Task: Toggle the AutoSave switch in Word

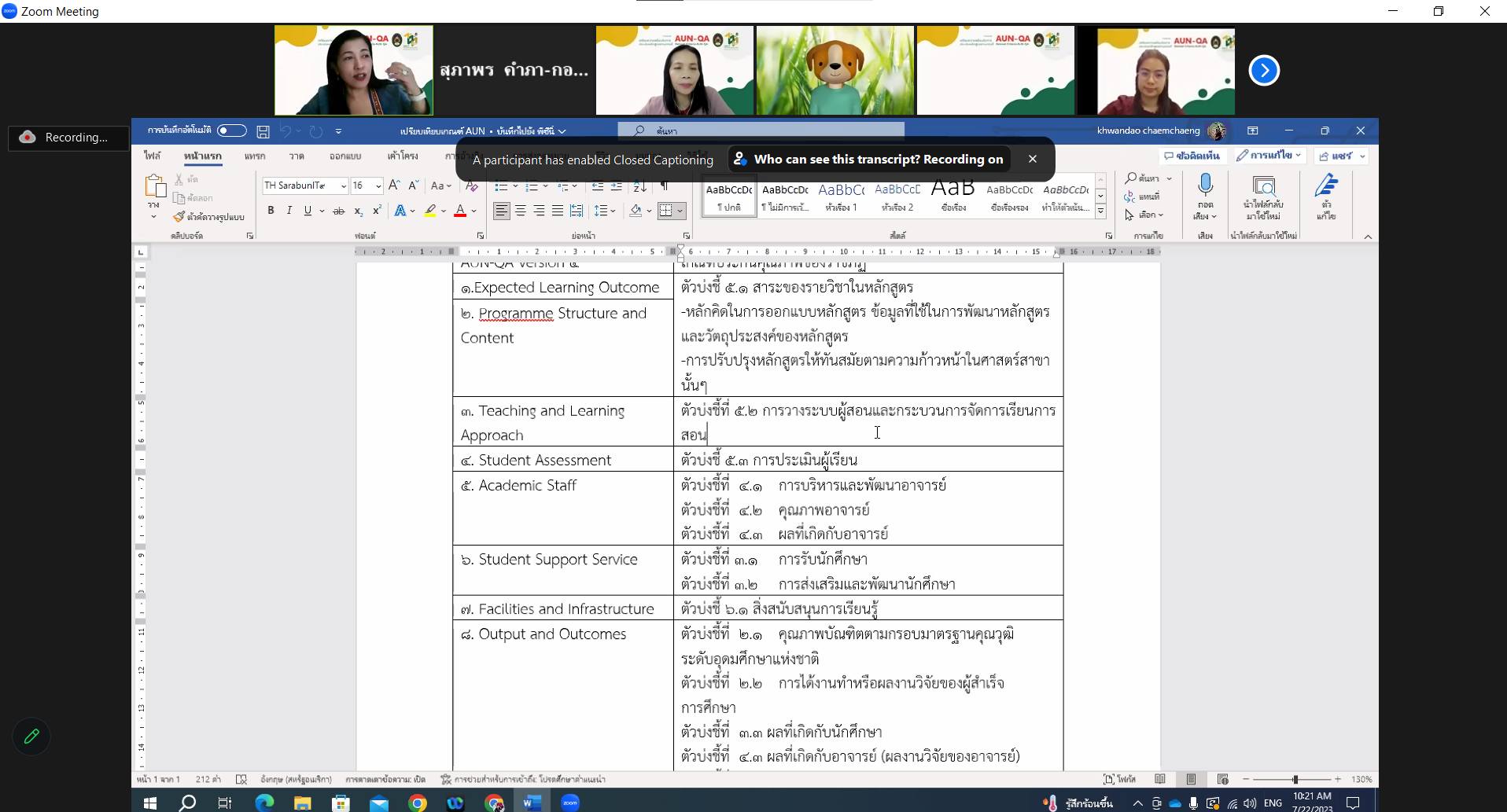Action: click(231, 130)
